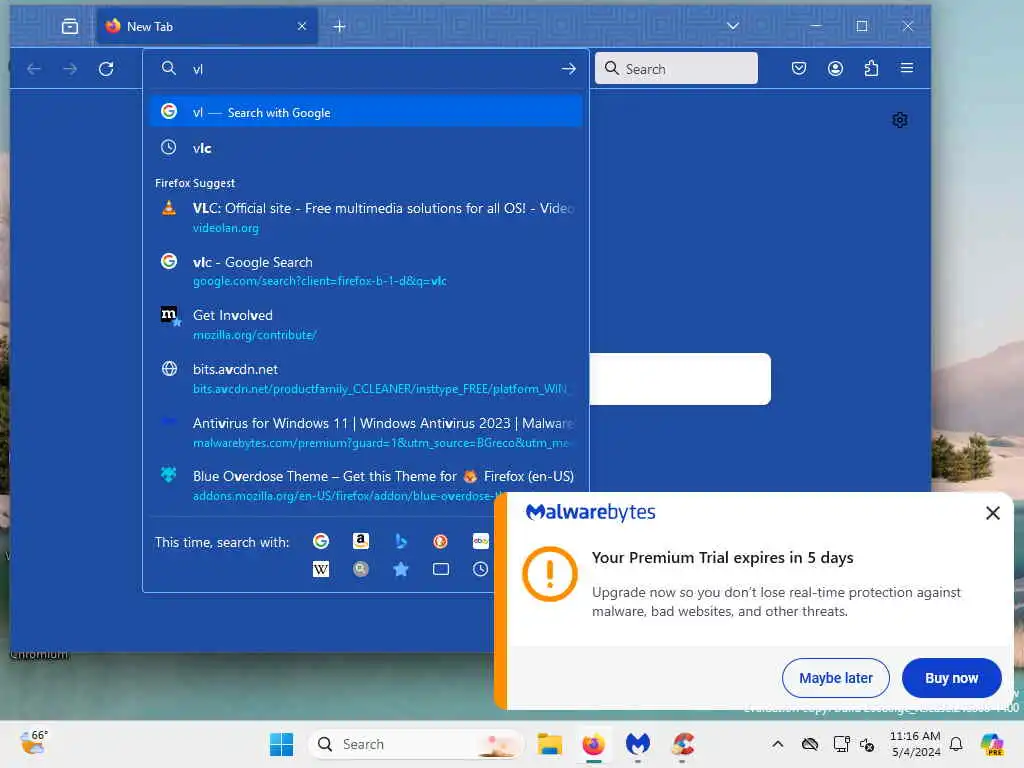Close the New Tab tab

pyautogui.click(x=302, y=26)
